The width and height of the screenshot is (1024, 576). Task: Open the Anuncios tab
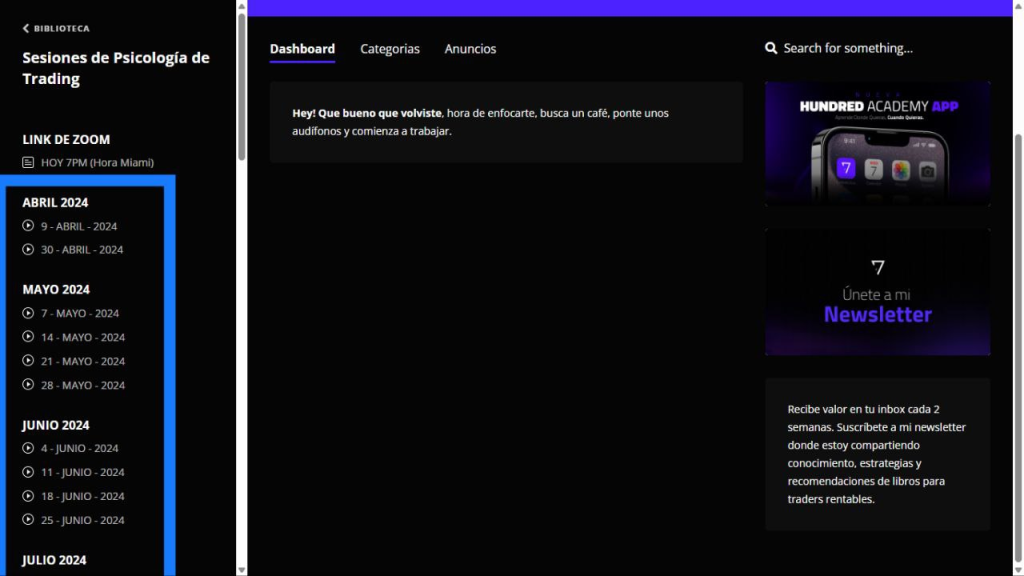point(470,49)
